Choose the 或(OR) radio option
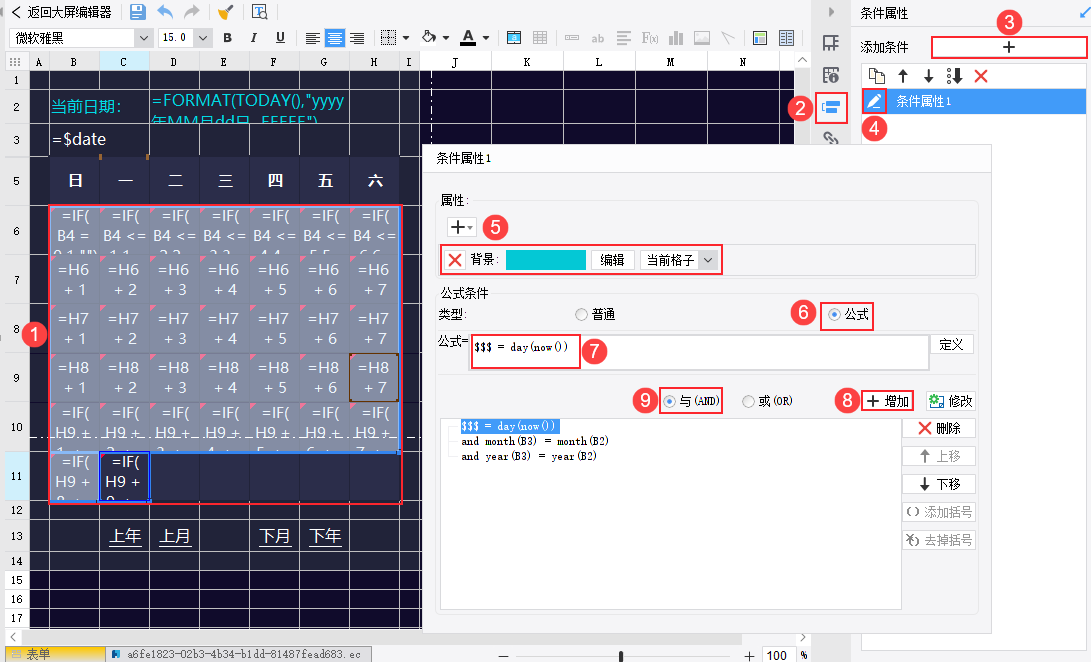 click(748, 401)
